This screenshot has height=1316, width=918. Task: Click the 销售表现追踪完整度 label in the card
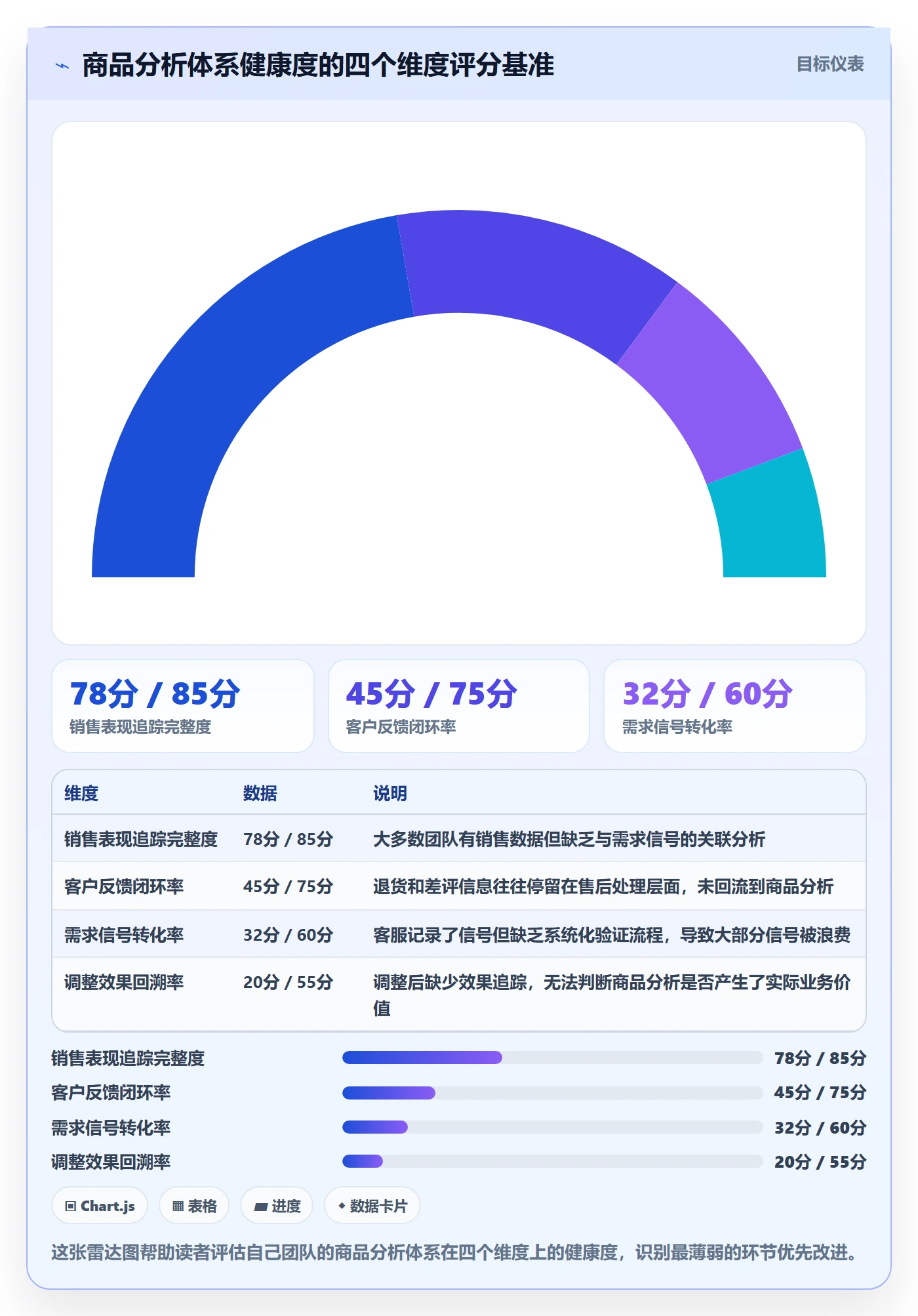140,727
